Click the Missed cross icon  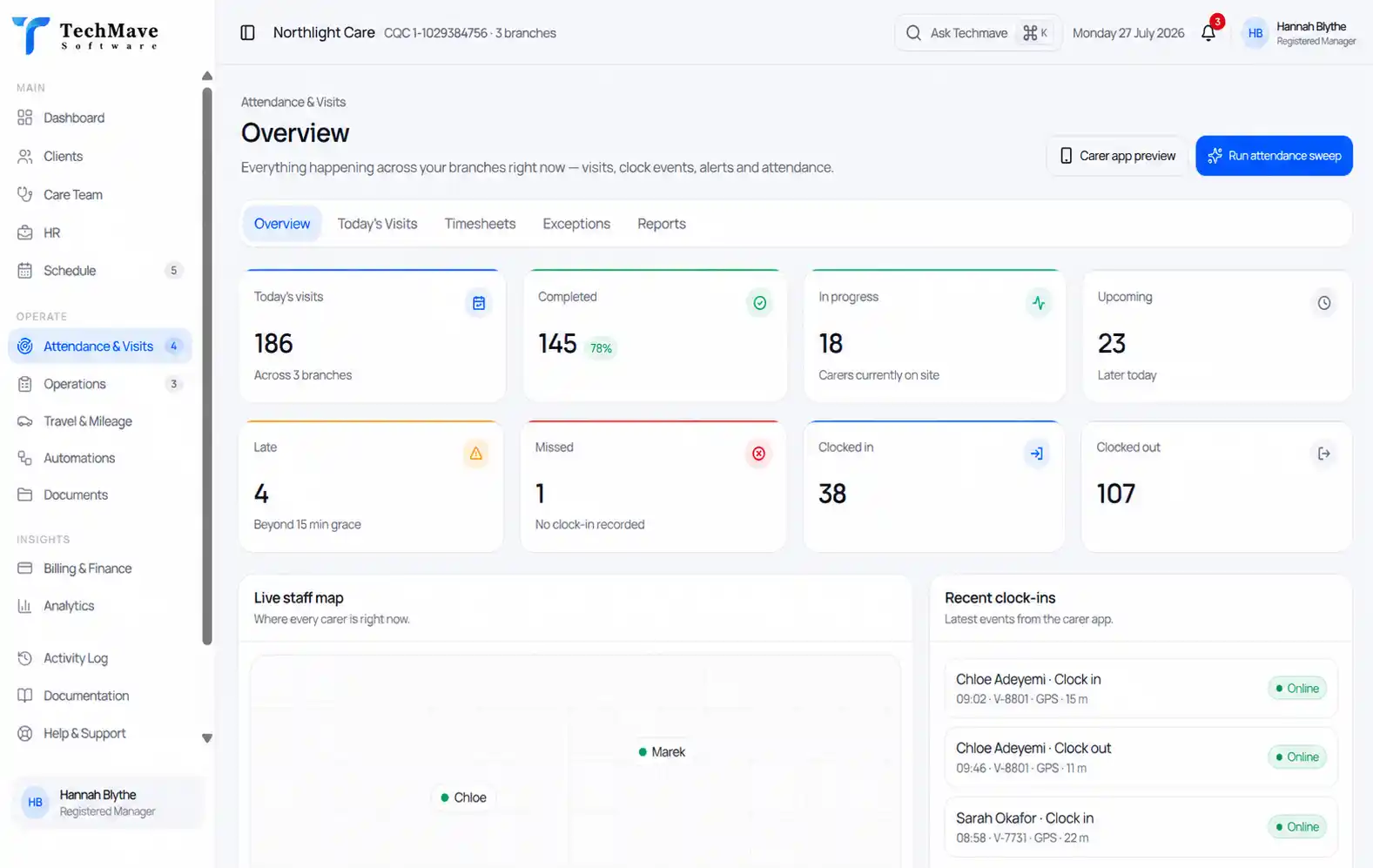coord(759,454)
